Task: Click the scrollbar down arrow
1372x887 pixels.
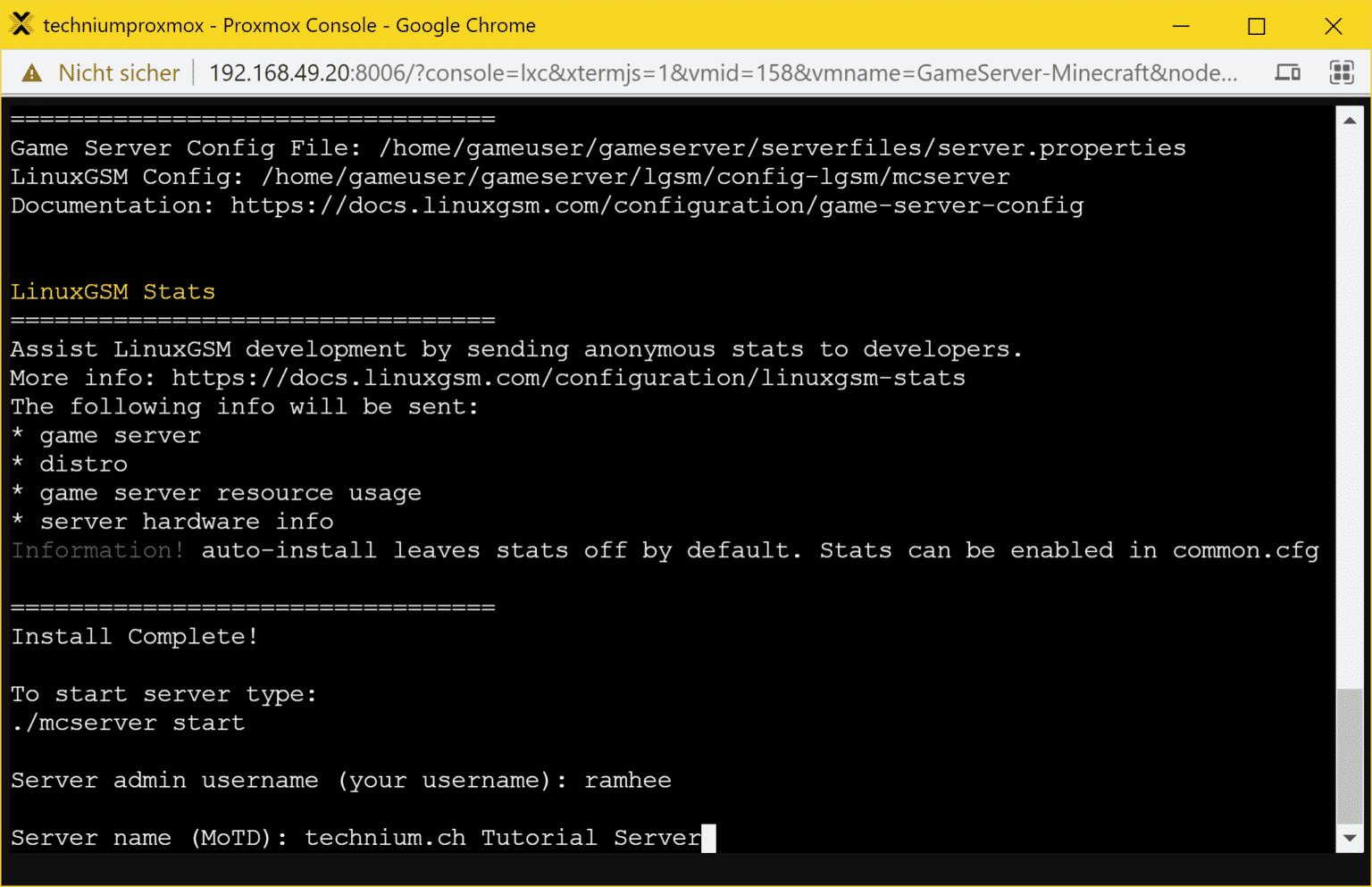Action: [1349, 838]
